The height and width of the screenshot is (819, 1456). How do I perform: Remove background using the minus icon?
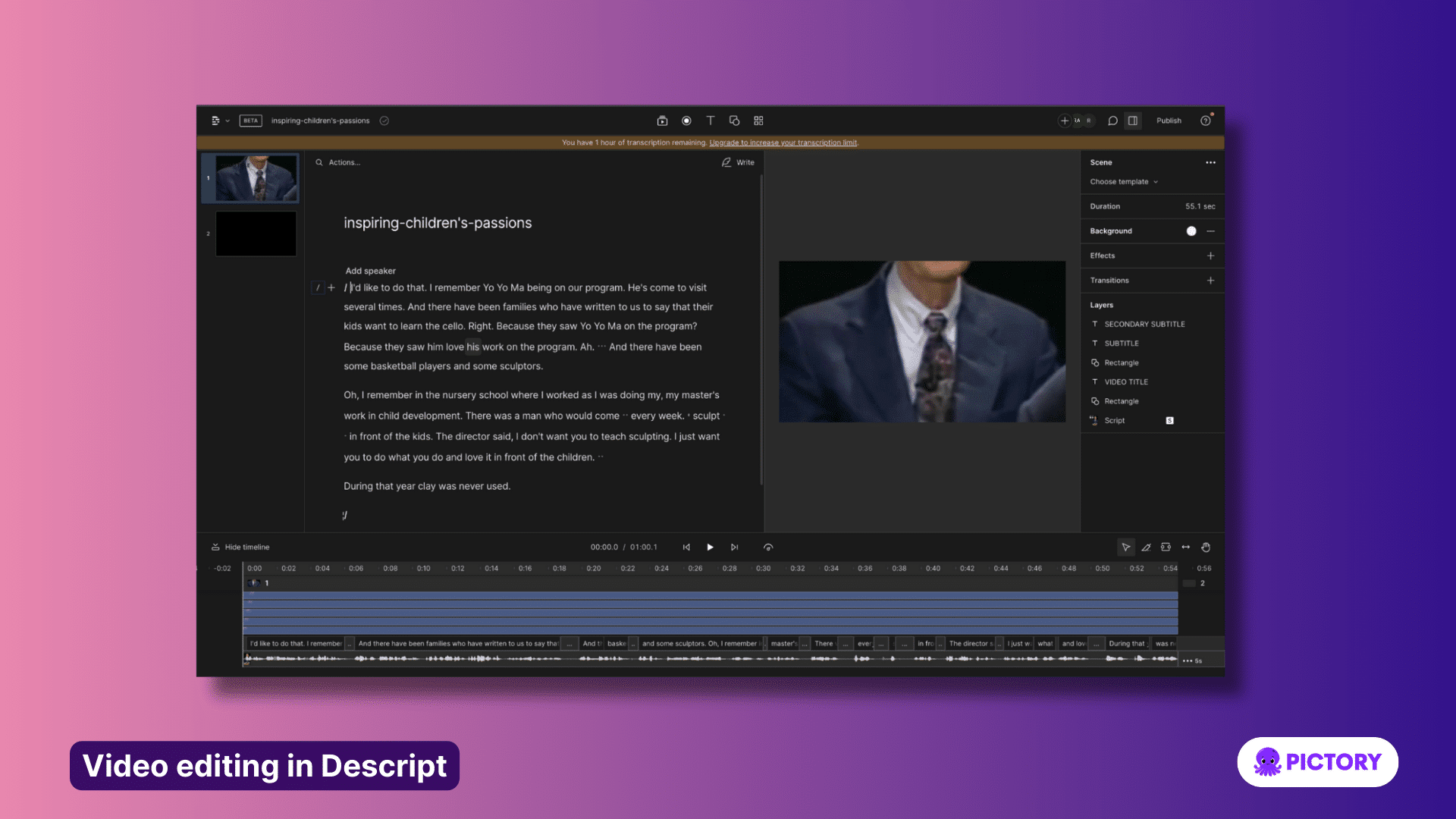[x=1211, y=231]
